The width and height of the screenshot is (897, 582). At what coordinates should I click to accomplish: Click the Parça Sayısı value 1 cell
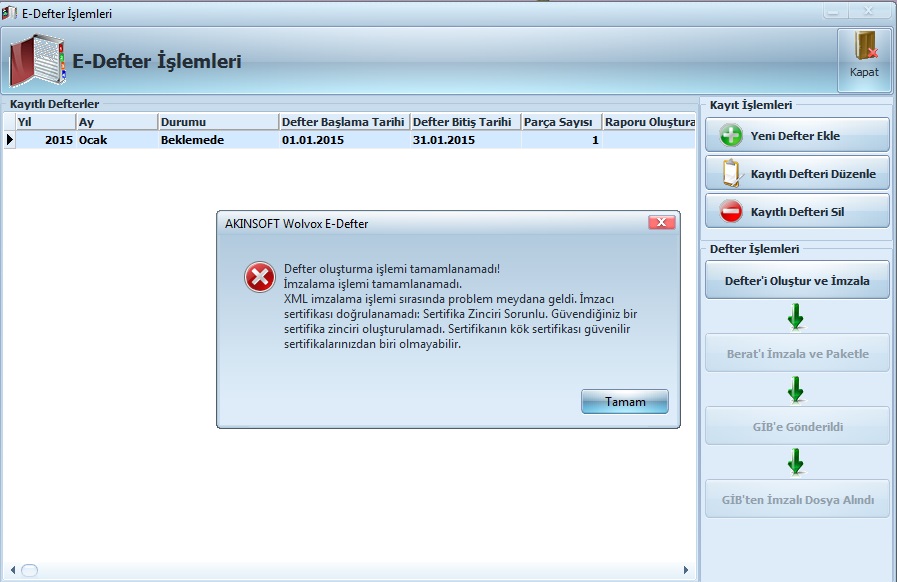click(x=561, y=140)
